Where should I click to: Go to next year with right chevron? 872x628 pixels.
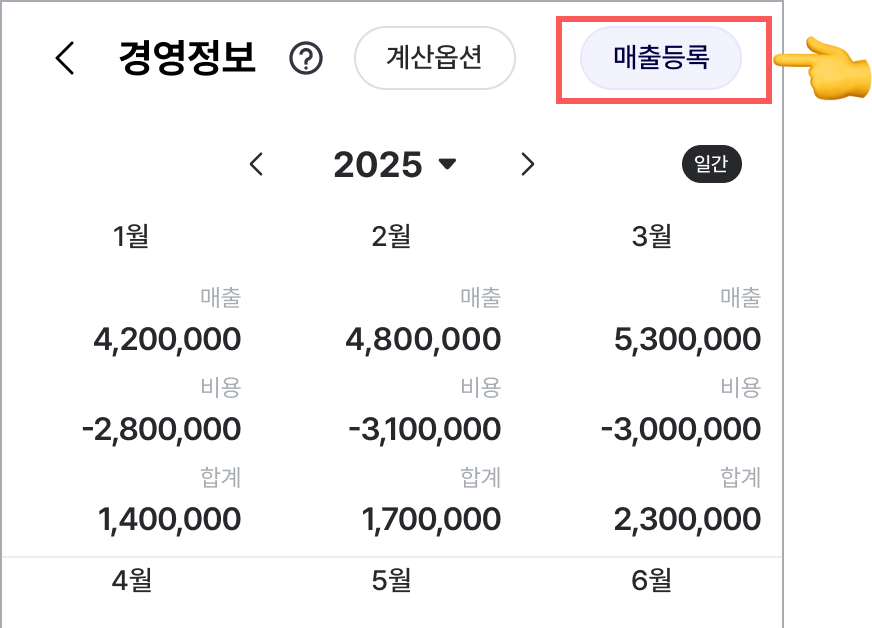tap(528, 164)
